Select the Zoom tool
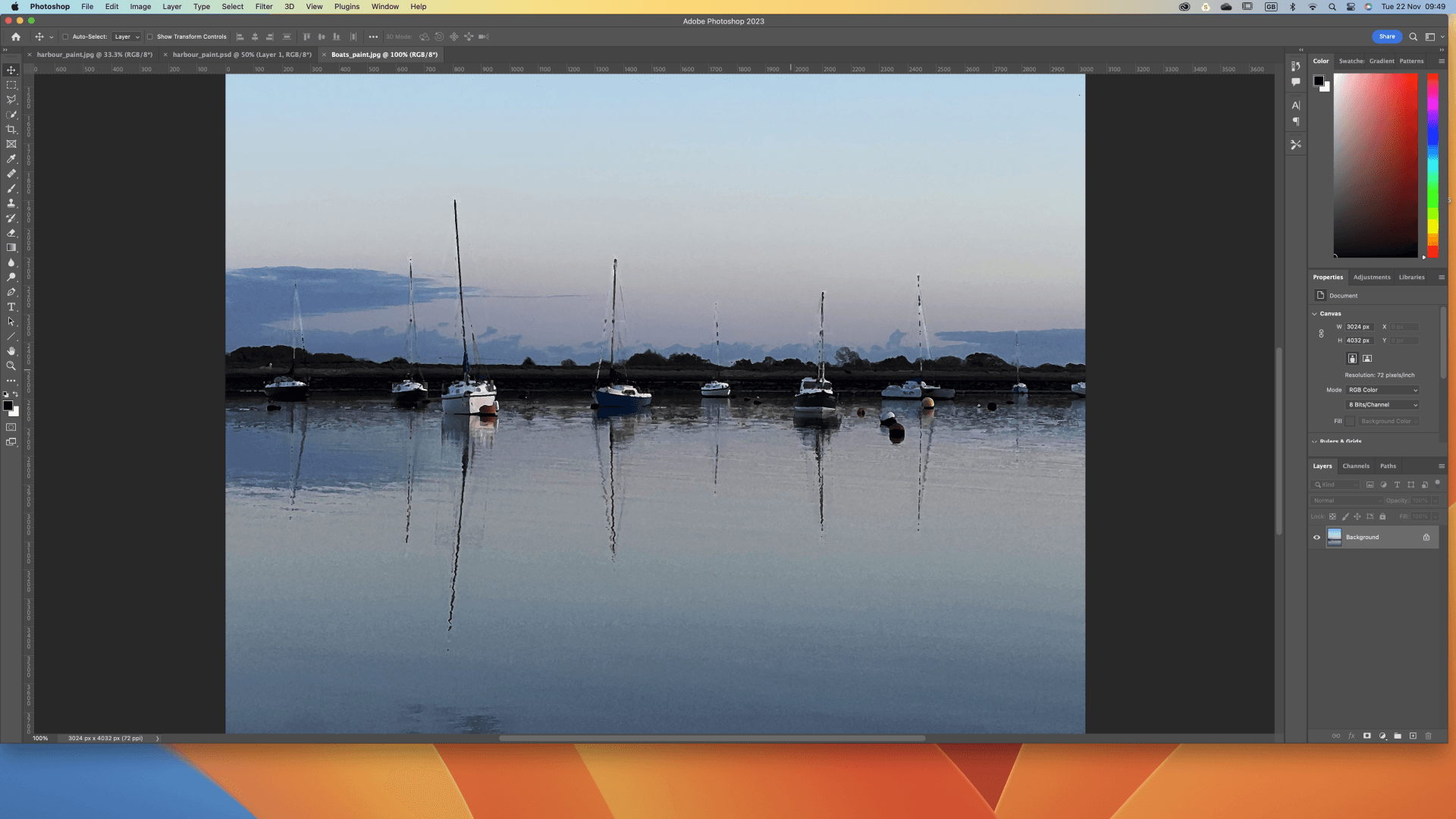 11,366
